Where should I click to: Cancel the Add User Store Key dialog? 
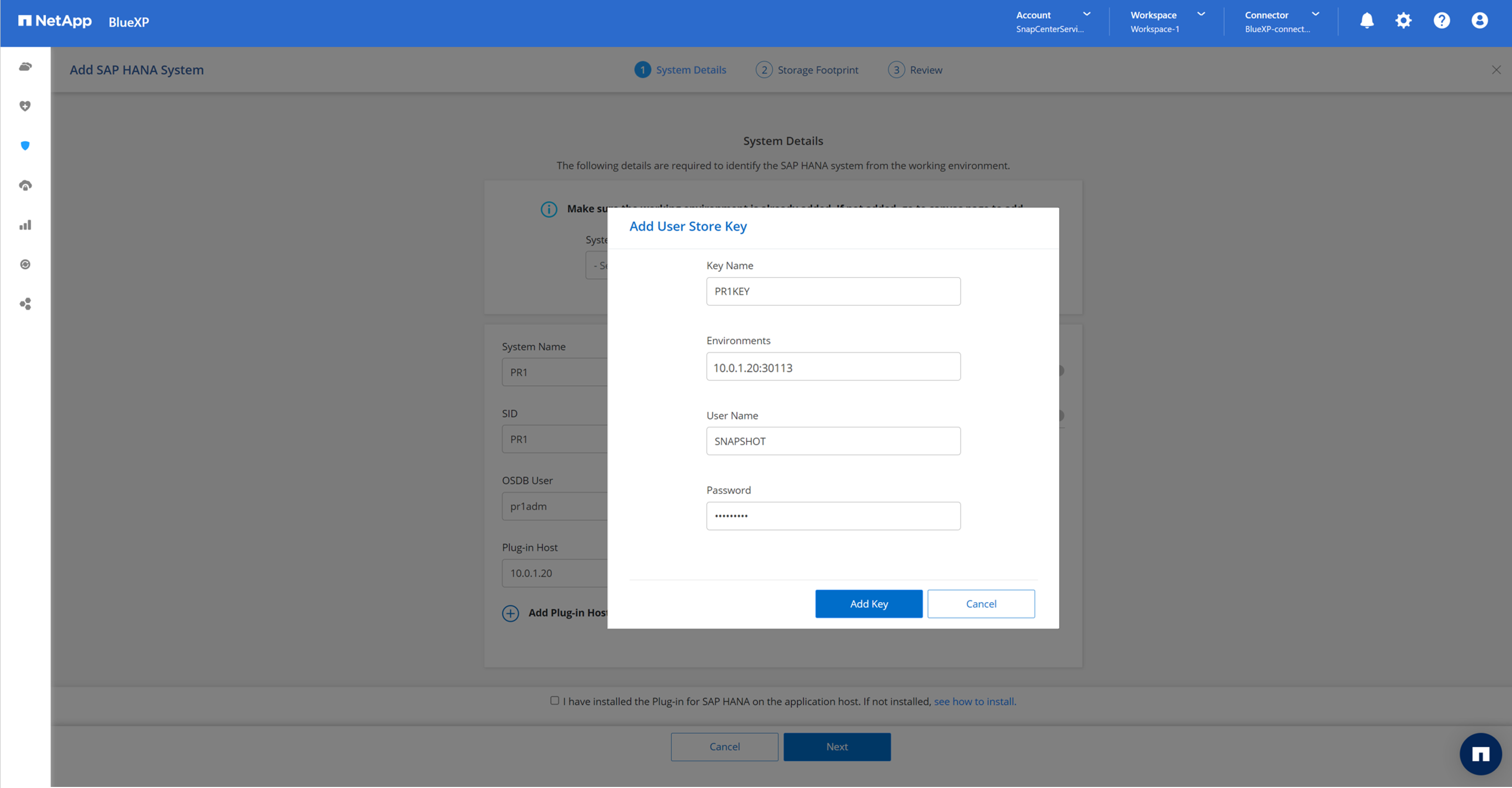pos(981,604)
